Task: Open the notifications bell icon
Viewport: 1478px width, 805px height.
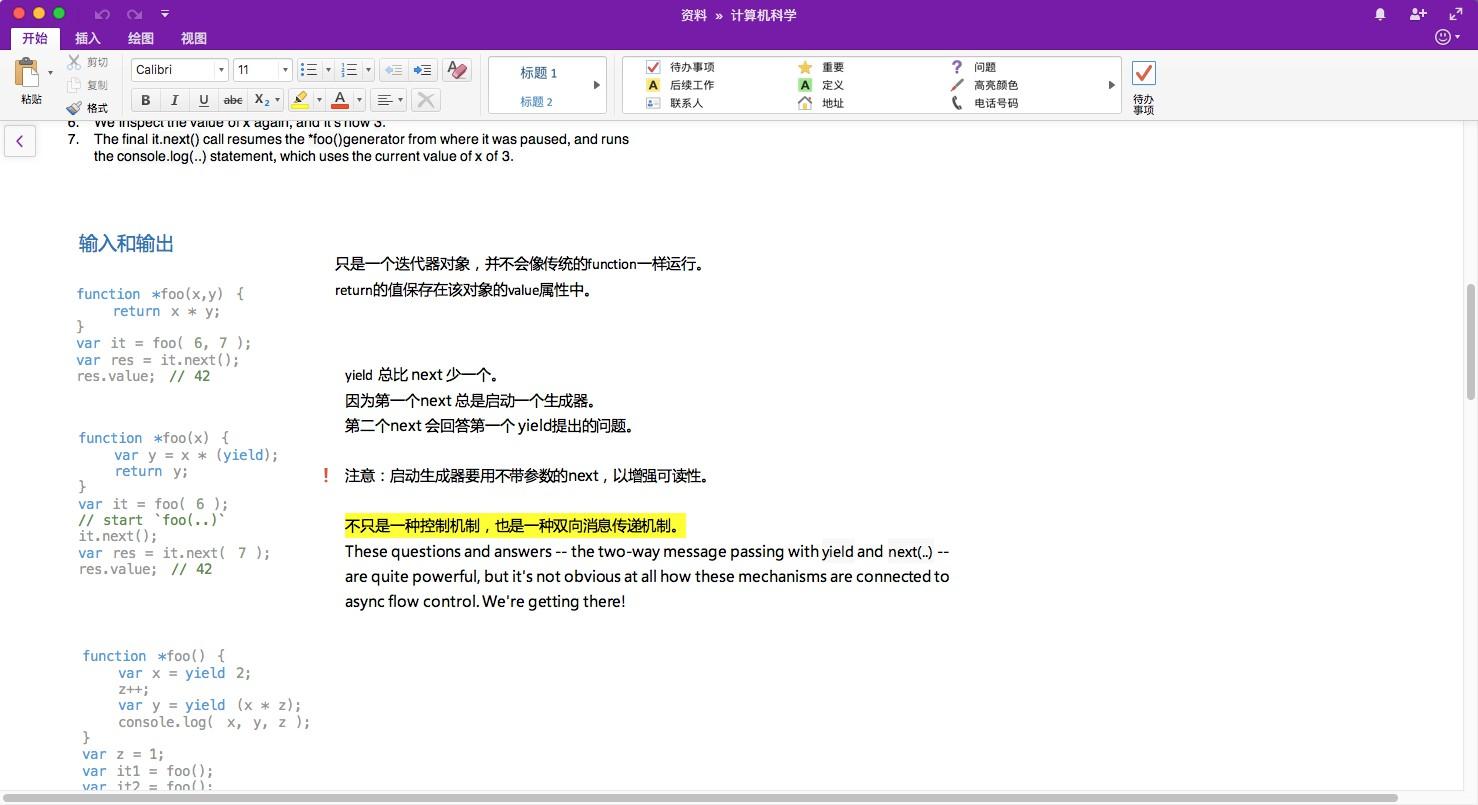Action: click(x=1379, y=15)
